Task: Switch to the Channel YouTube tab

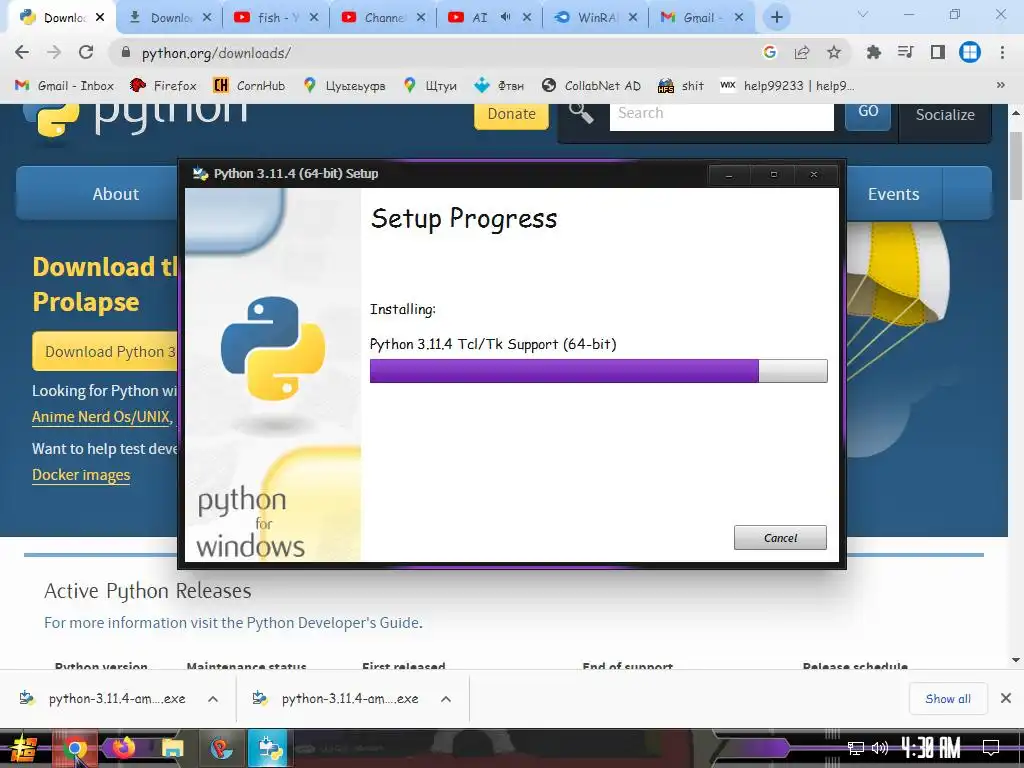Action: tap(383, 18)
